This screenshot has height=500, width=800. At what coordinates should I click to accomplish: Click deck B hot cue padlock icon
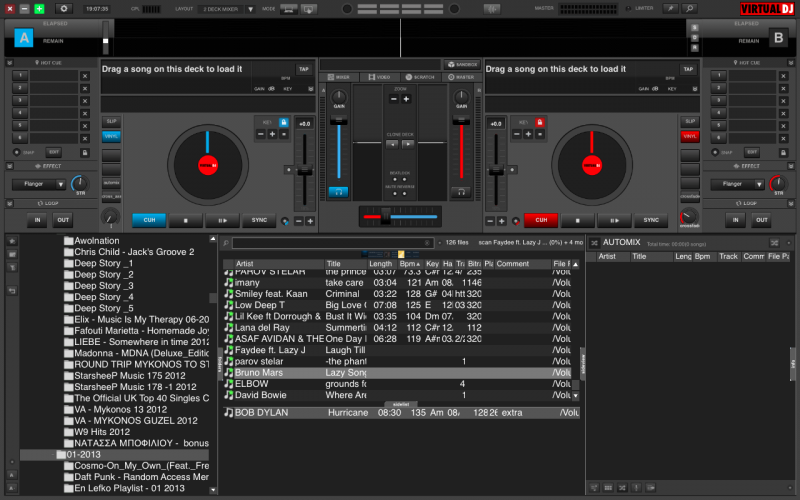pos(783,153)
